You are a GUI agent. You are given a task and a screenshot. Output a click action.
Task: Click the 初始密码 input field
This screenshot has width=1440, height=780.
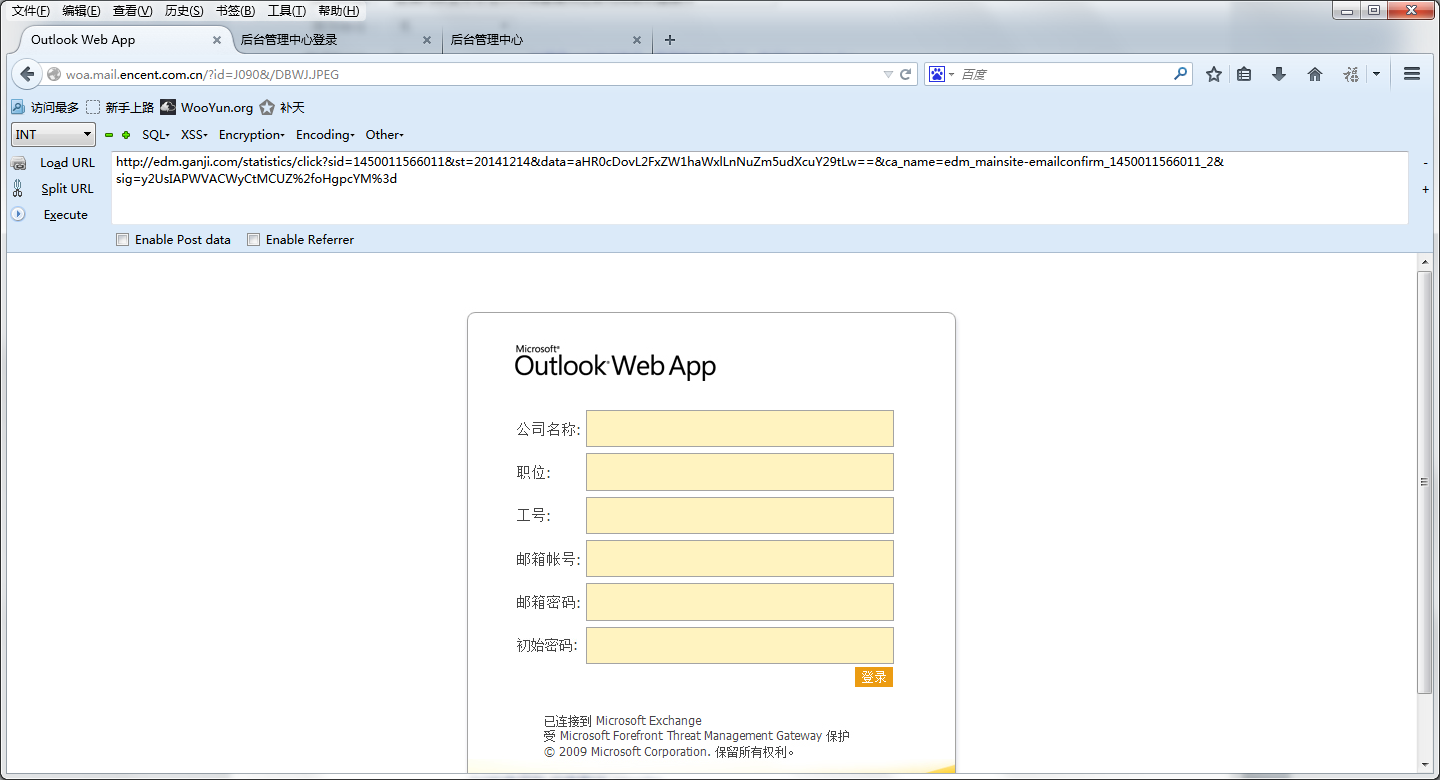(x=740, y=645)
